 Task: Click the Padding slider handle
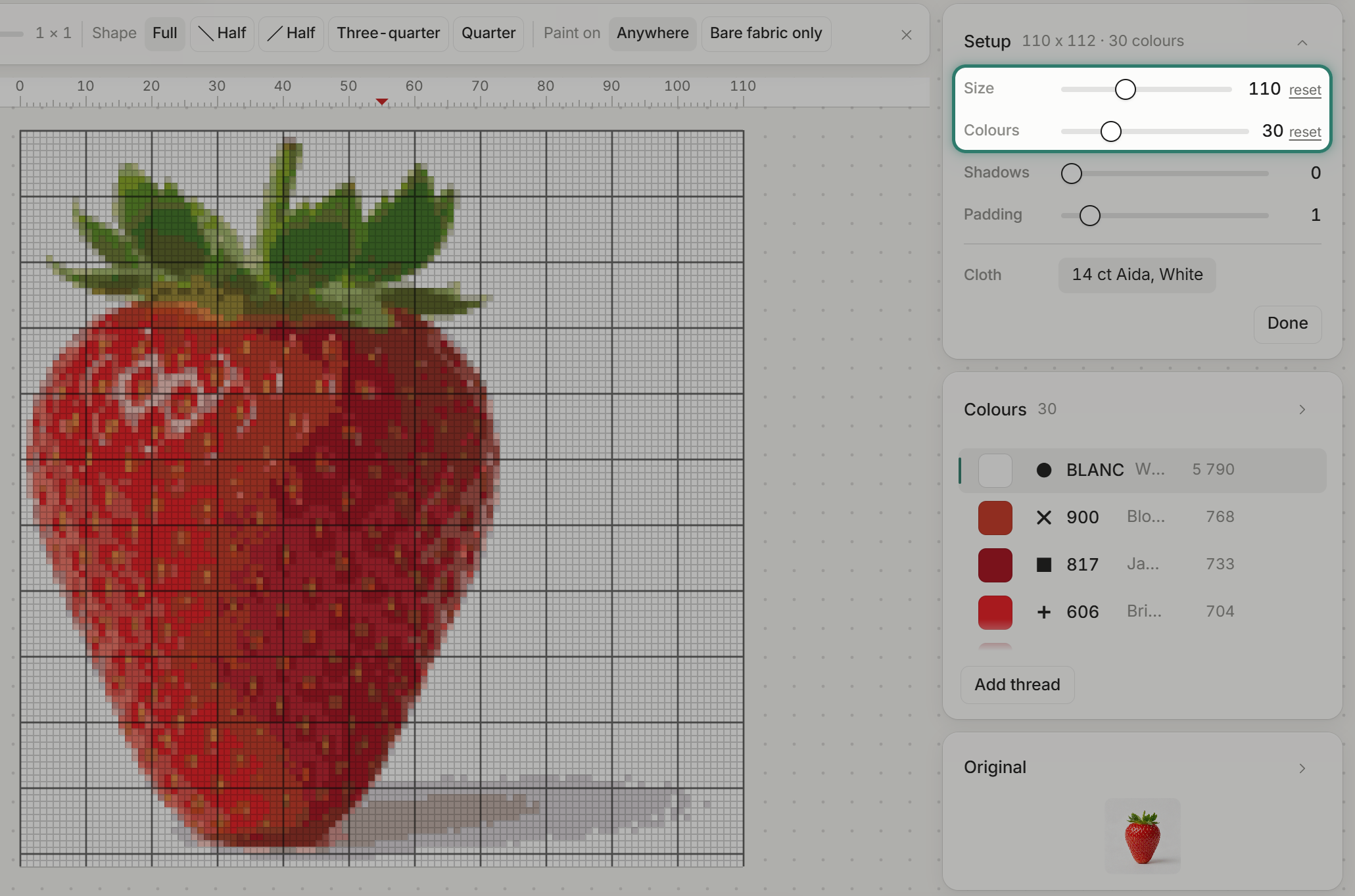coord(1089,216)
